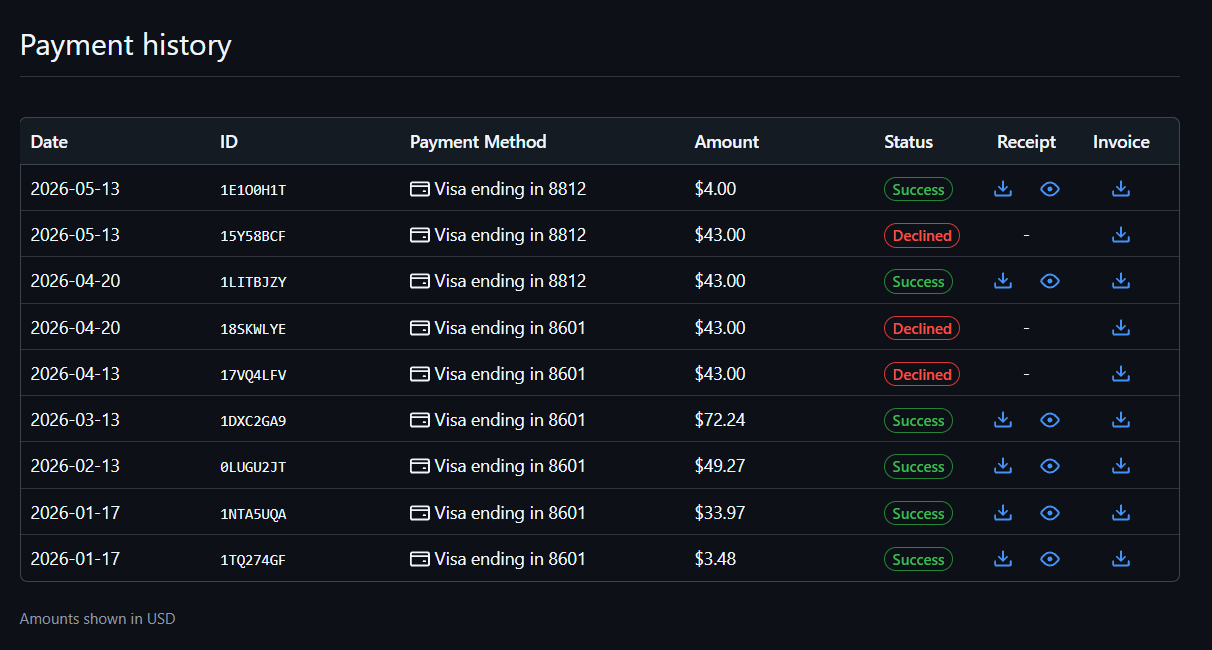The width and height of the screenshot is (1212, 650).
Task: Download receipt for payment 1NTA5UQA
Action: point(1003,513)
